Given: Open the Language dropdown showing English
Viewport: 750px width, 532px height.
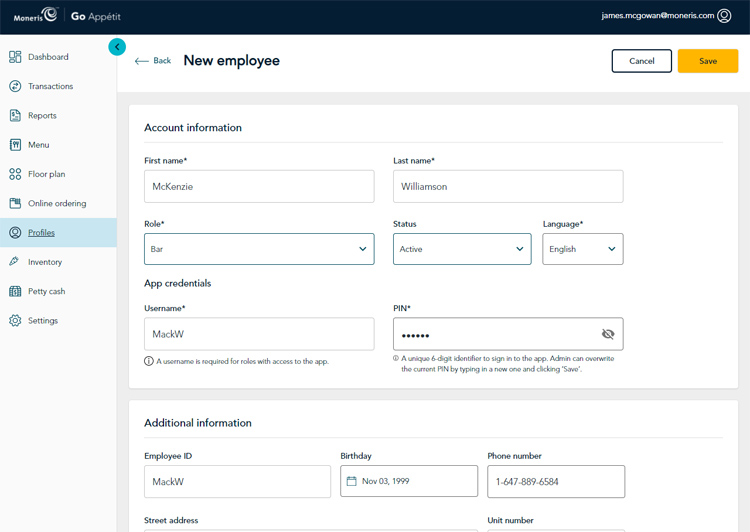Looking at the screenshot, I should pyautogui.click(x=583, y=249).
